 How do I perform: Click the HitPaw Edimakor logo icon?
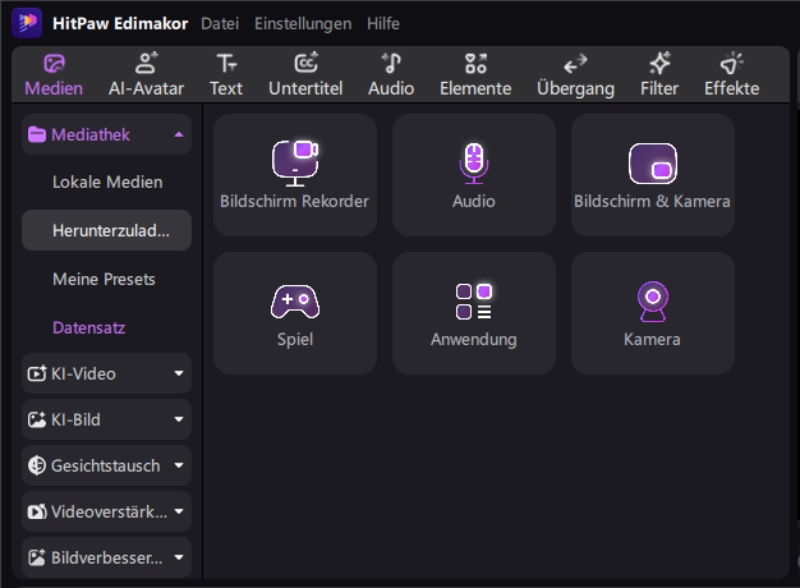click(27, 23)
